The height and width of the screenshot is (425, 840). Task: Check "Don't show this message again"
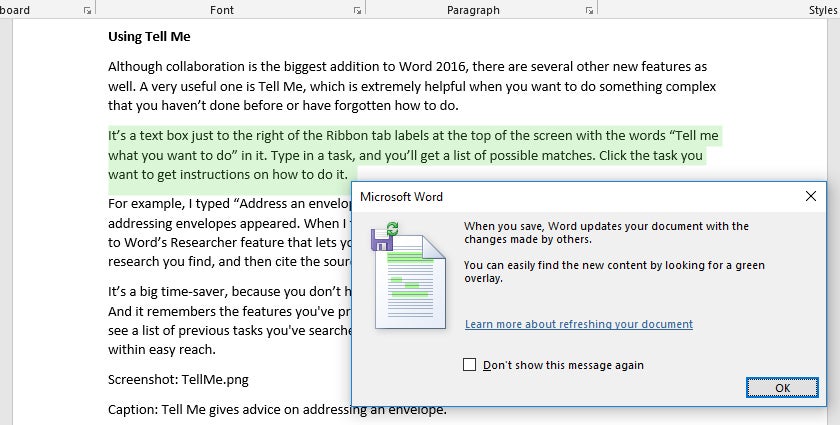[x=469, y=365]
